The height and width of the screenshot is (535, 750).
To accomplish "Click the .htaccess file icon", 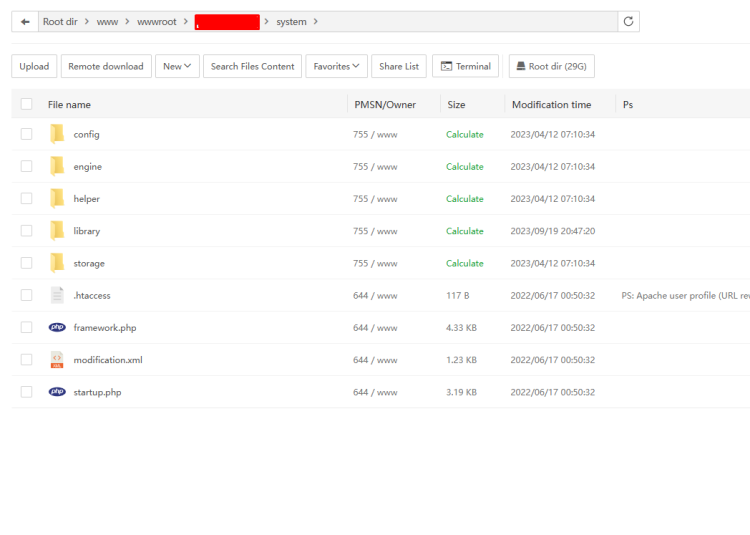I will (57, 295).
